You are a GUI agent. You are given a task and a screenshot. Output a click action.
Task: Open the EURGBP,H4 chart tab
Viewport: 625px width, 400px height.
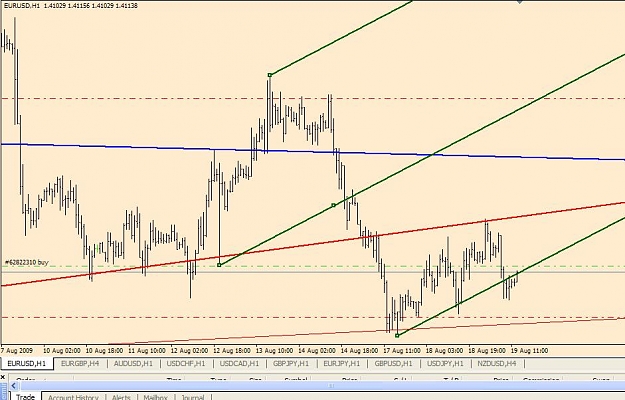click(80, 363)
